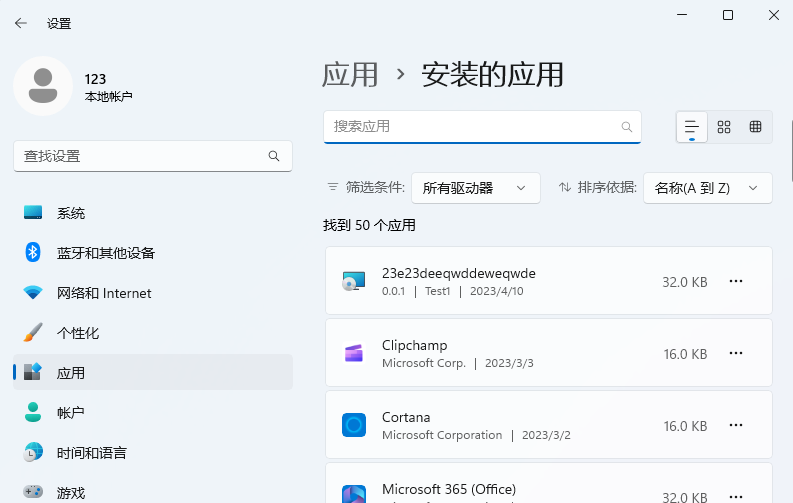Viewport: 793px width, 503px height.
Task: Click the vertical scrollbar at right edge
Action: click(x=791, y=151)
